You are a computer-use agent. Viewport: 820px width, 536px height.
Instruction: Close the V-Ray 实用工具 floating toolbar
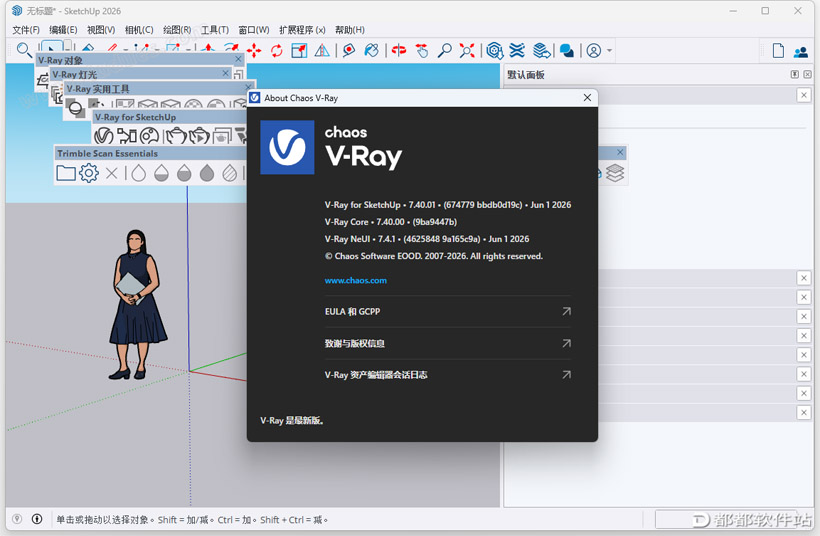(248, 87)
